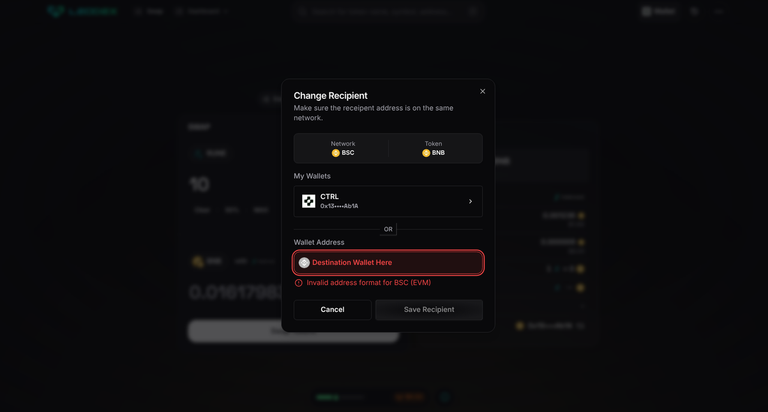This screenshot has height=412, width=768.
Task: Select the CTRL wallet name in My Wallets
Action: tap(329, 196)
